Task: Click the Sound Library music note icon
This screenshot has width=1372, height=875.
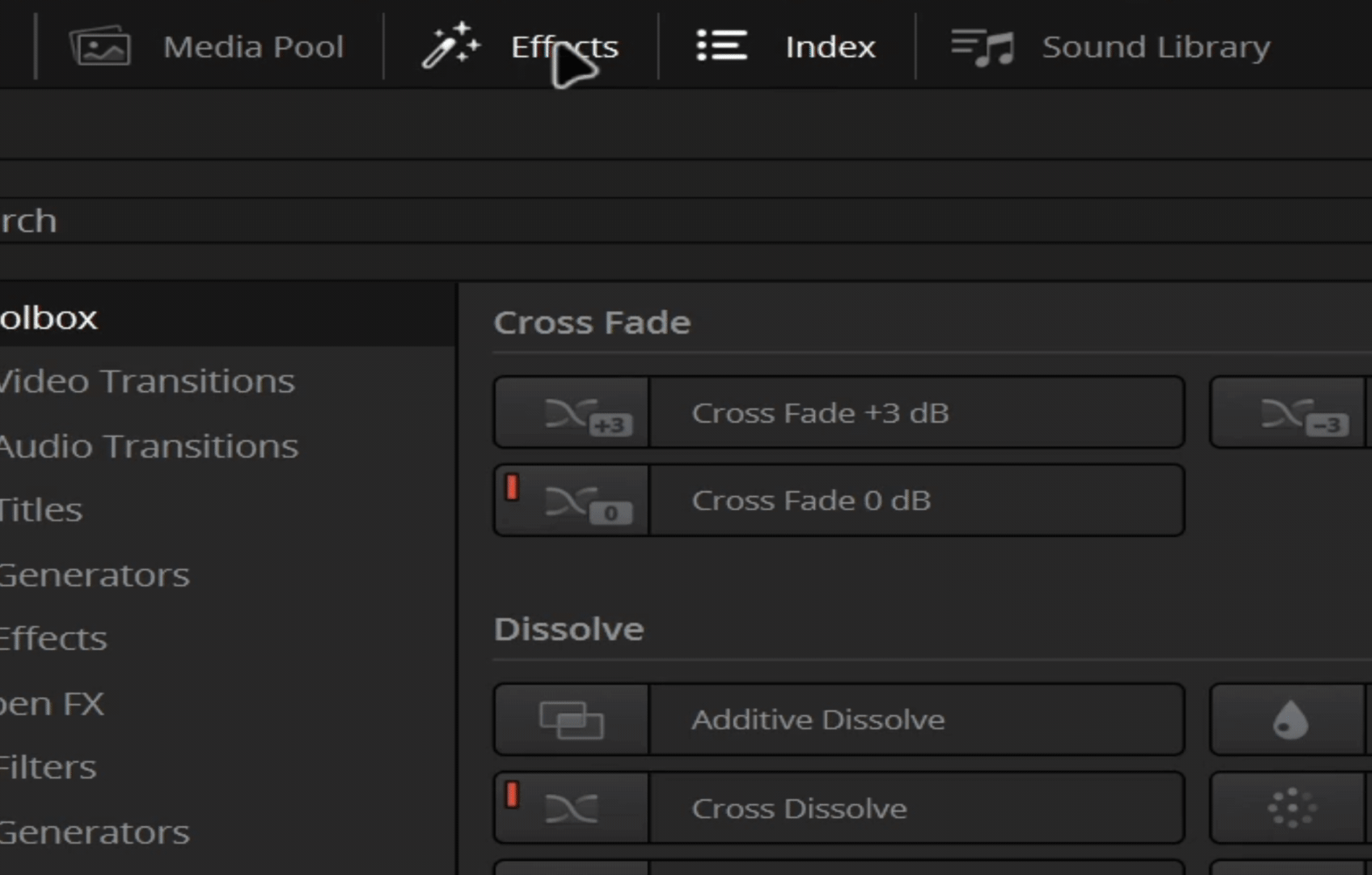Action: tap(982, 47)
